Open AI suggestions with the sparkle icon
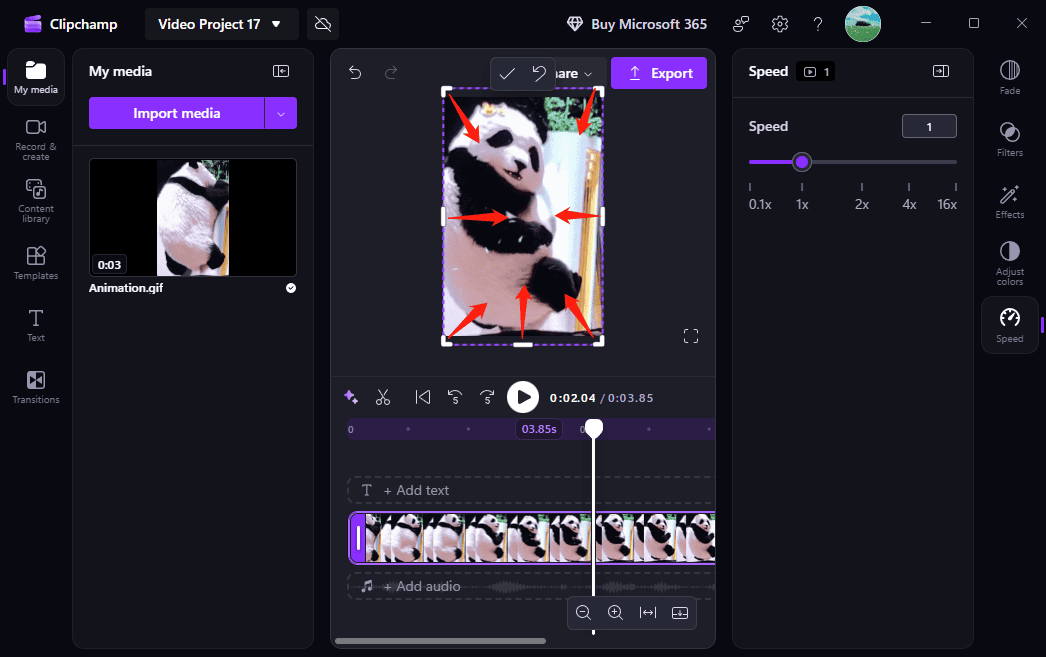This screenshot has height=657, width=1046. pyautogui.click(x=351, y=397)
